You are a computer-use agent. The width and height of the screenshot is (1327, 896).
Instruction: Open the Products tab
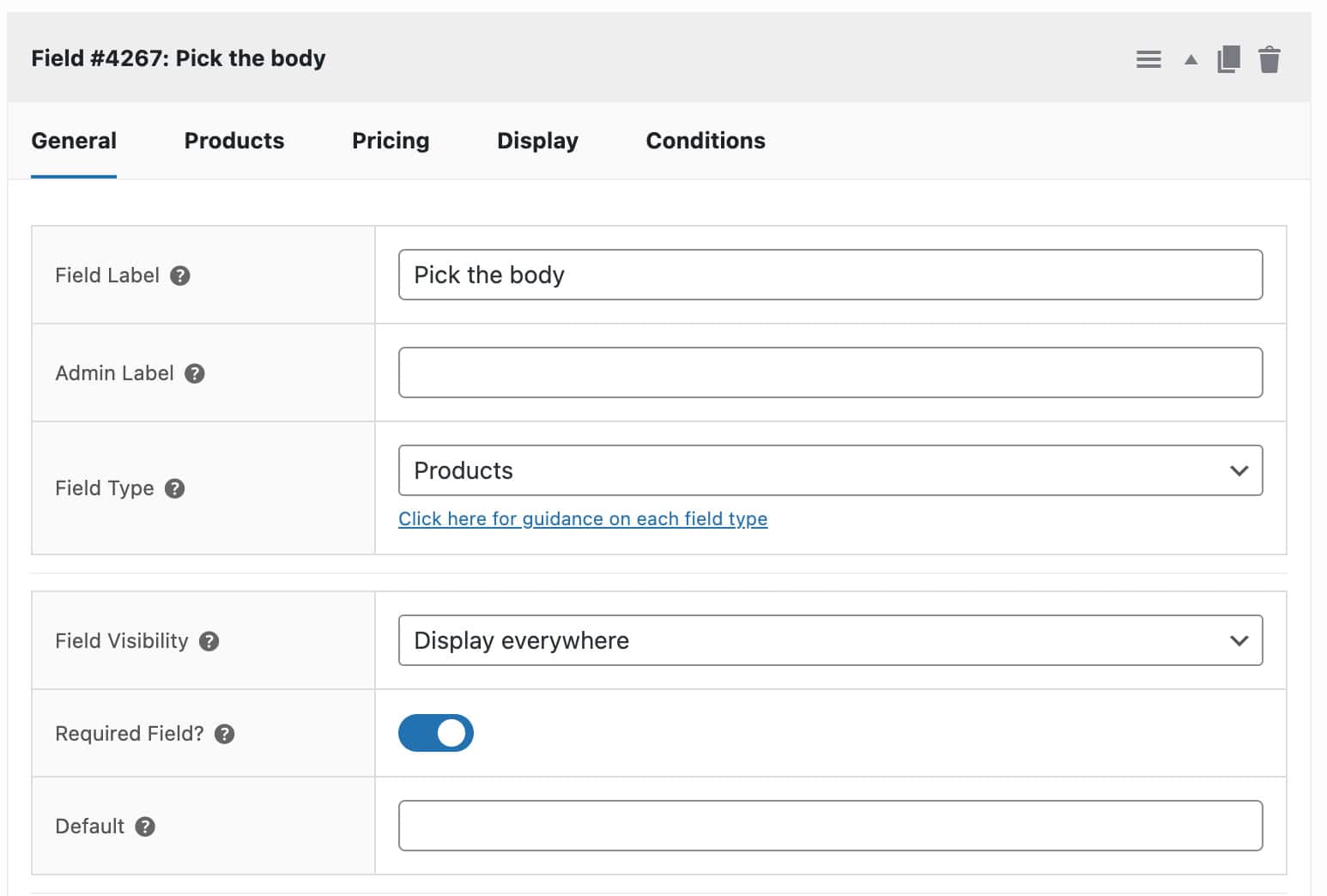[233, 141]
